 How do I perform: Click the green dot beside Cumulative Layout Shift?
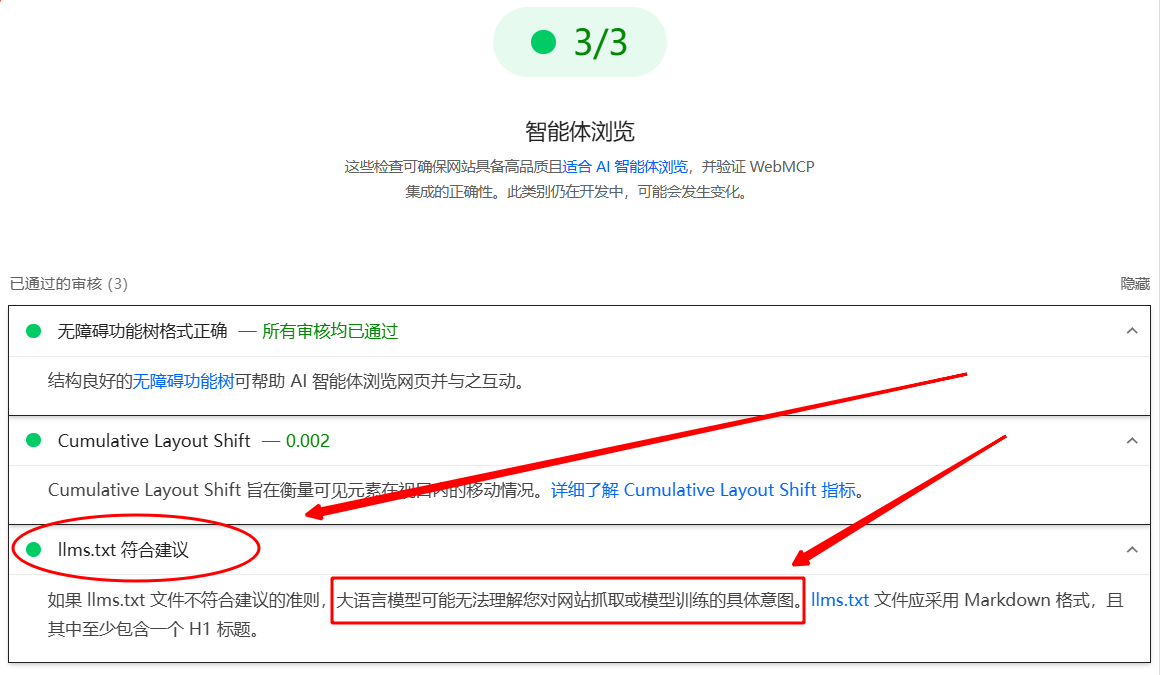click(34, 440)
